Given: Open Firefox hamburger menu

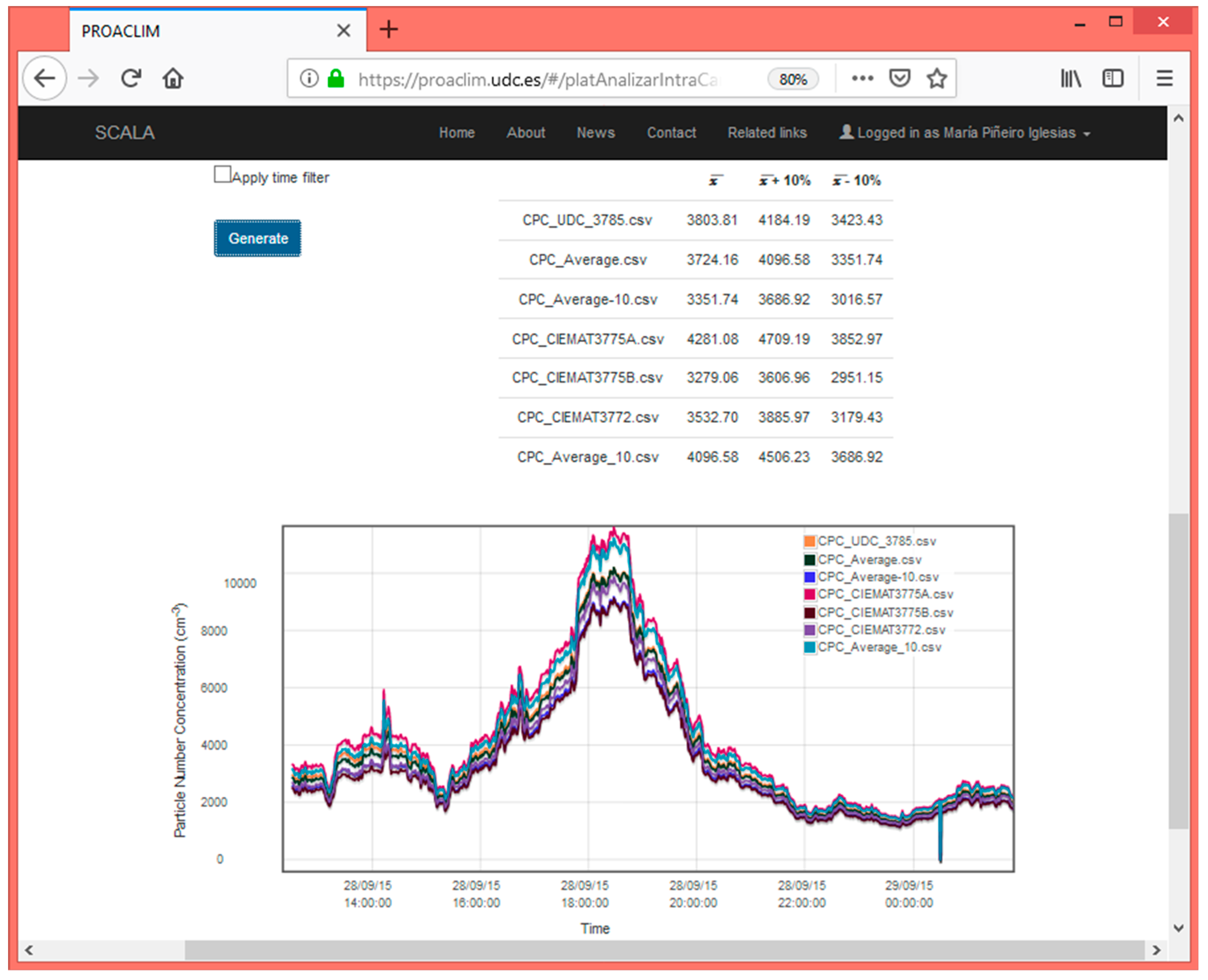Looking at the screenshot, I should [1164, 78].
